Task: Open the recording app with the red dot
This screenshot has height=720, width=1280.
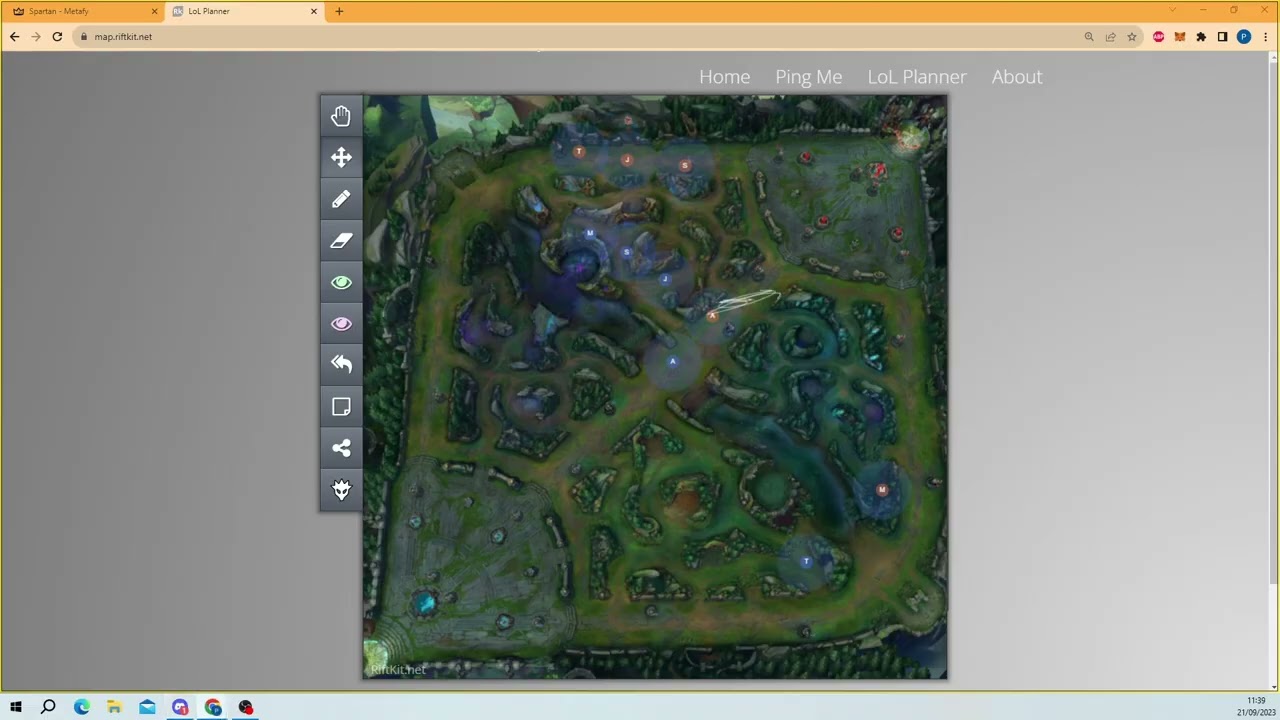Action: click(x=246, y=708)
